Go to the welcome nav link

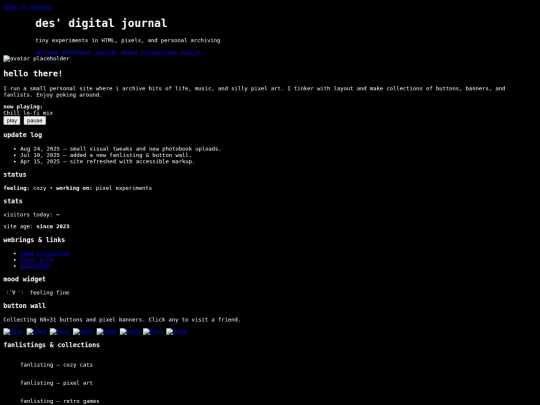point(47,52)
